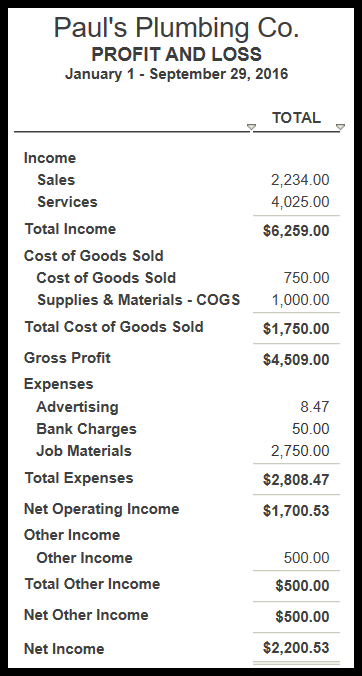Select the Expenses section heading
Screen dimensions: 362x676
coord(58,384)
